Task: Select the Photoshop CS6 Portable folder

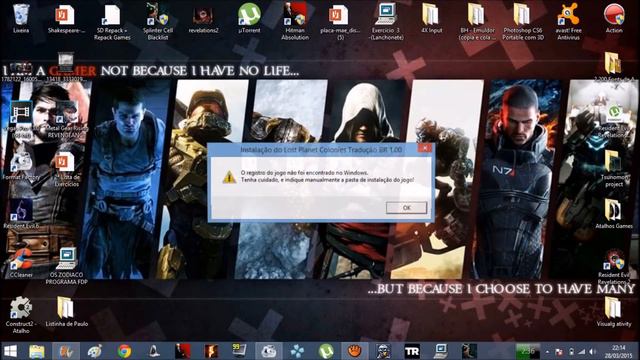Action: pyautogui.click(x=522, y=22)
